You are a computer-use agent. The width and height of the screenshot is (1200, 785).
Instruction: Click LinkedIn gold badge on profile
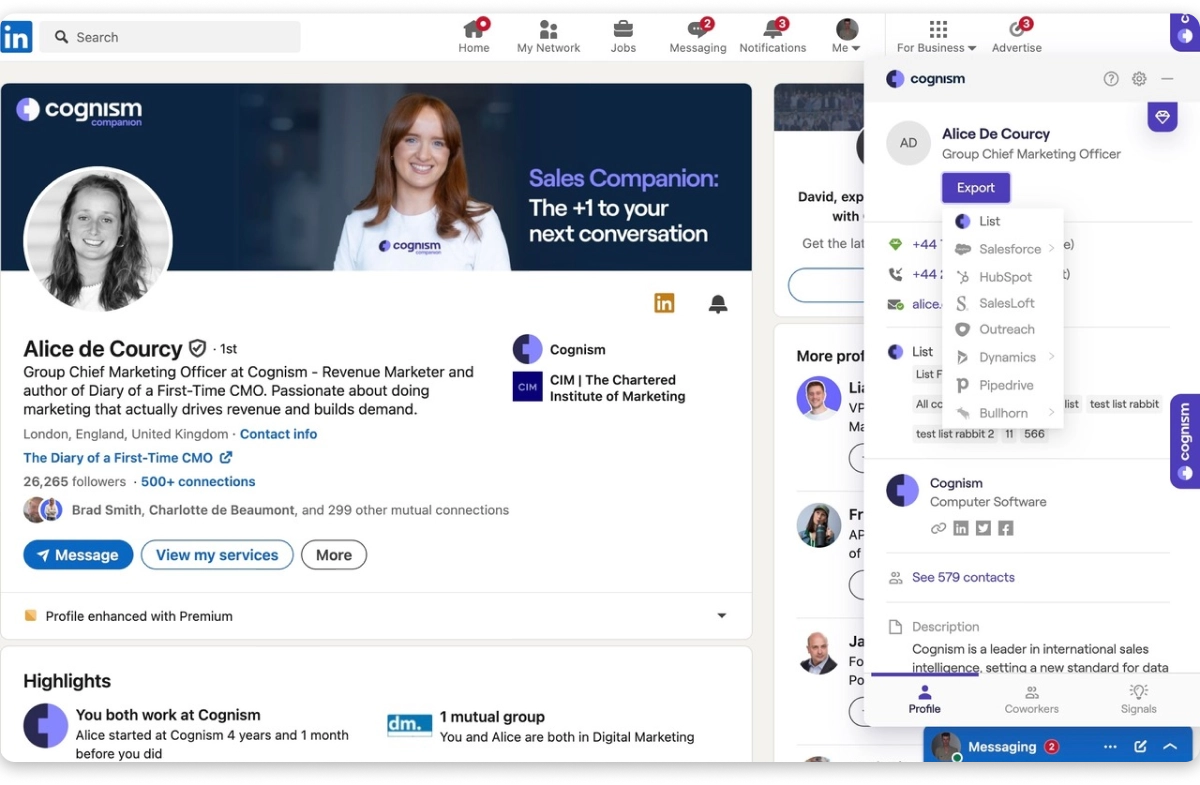(664, 303)
